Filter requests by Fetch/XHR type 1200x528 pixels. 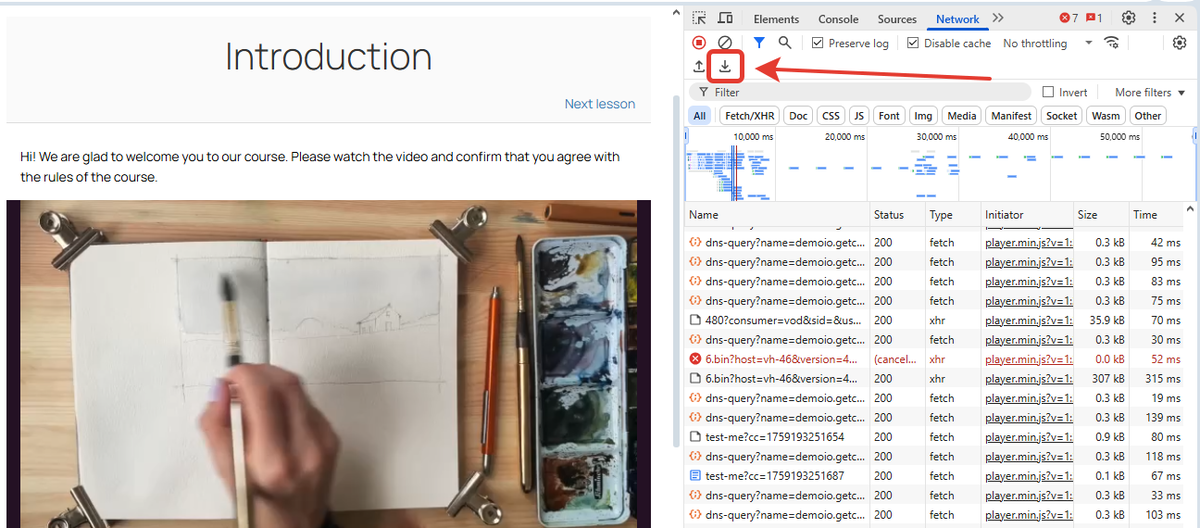point(749,116)
